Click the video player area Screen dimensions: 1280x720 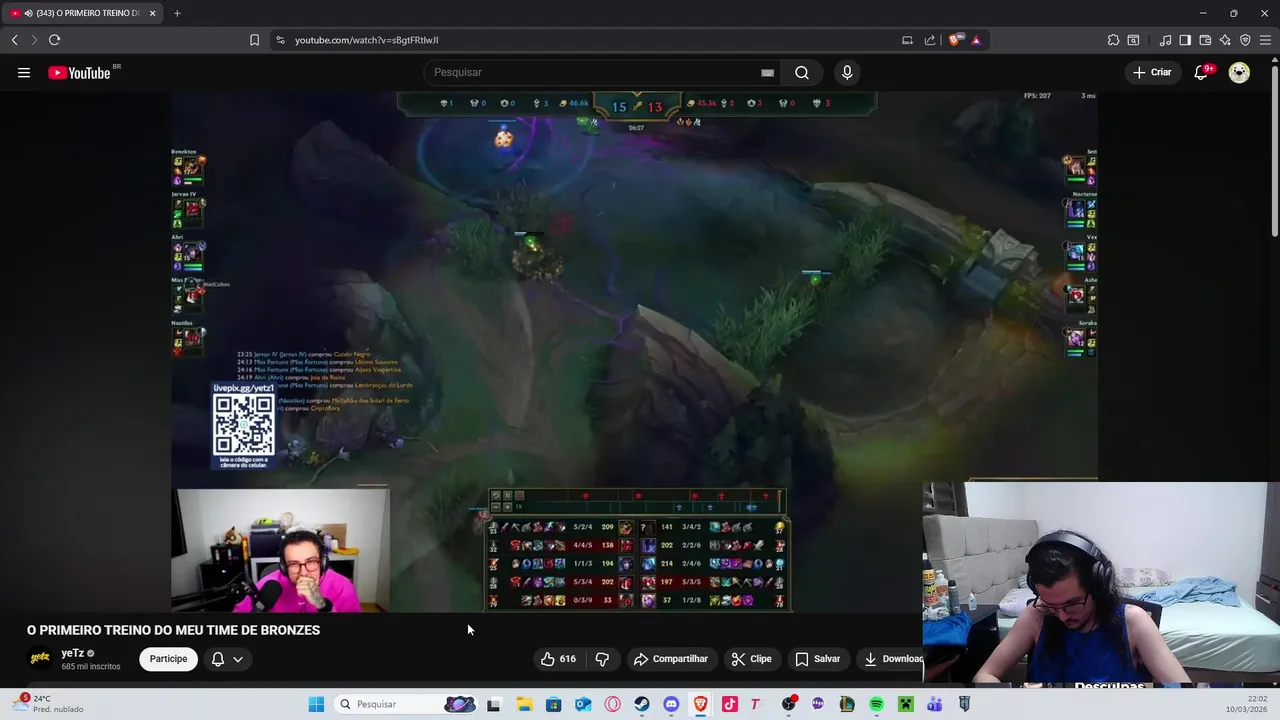pos(634,351)
